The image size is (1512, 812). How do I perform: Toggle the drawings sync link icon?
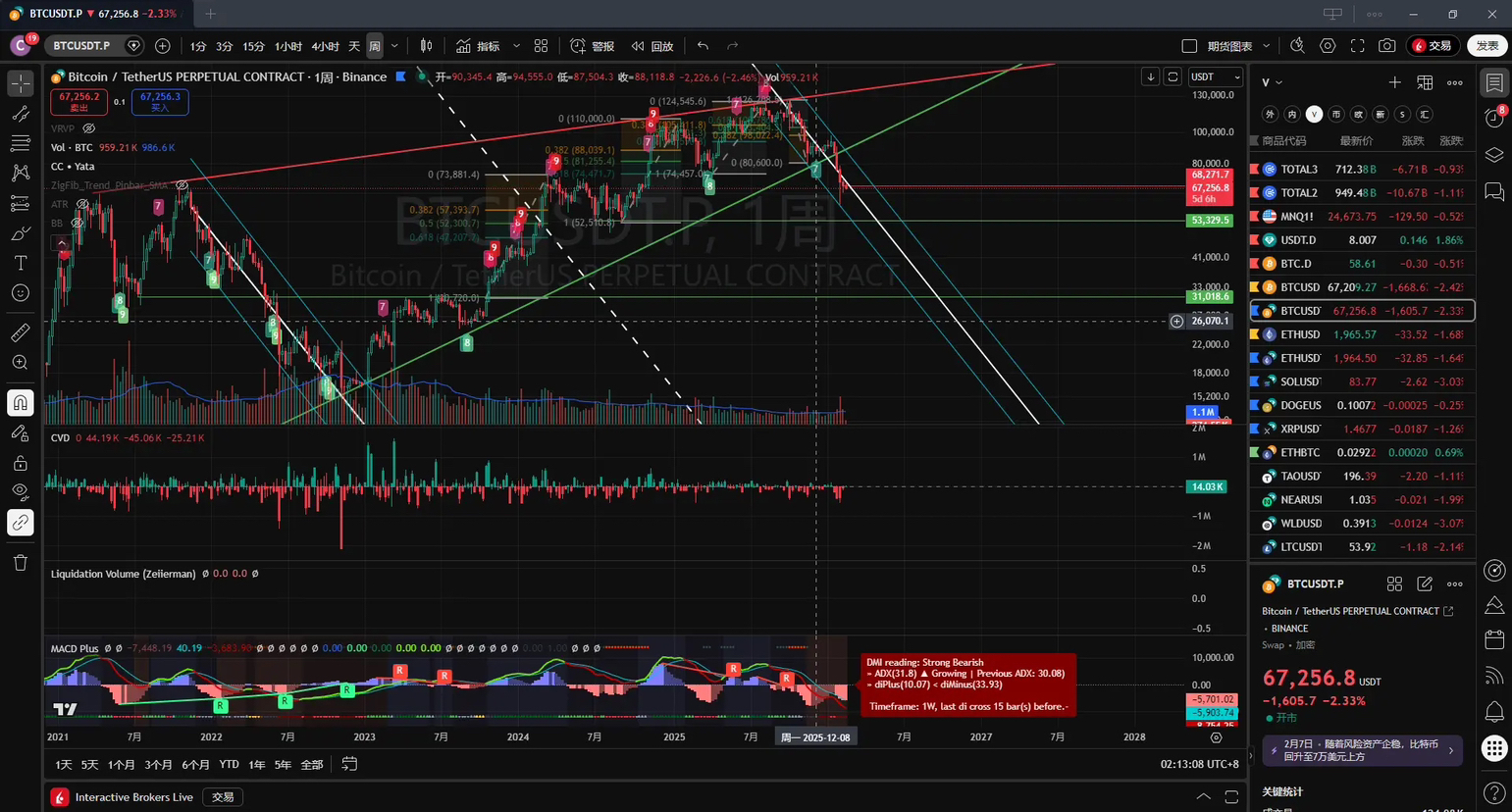[x=20, y=523]
